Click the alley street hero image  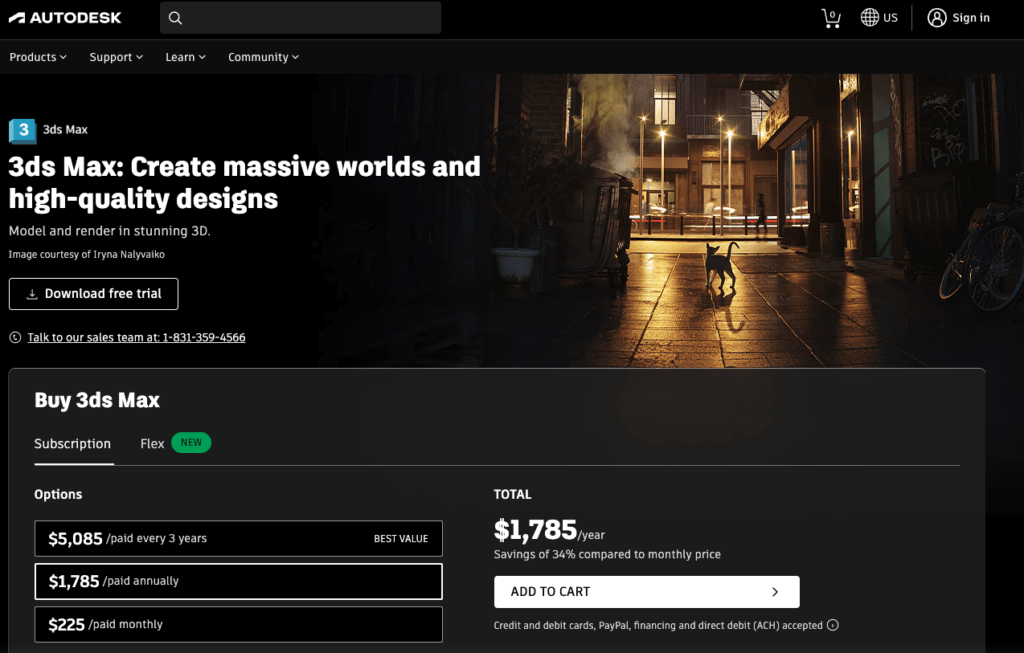758,220
